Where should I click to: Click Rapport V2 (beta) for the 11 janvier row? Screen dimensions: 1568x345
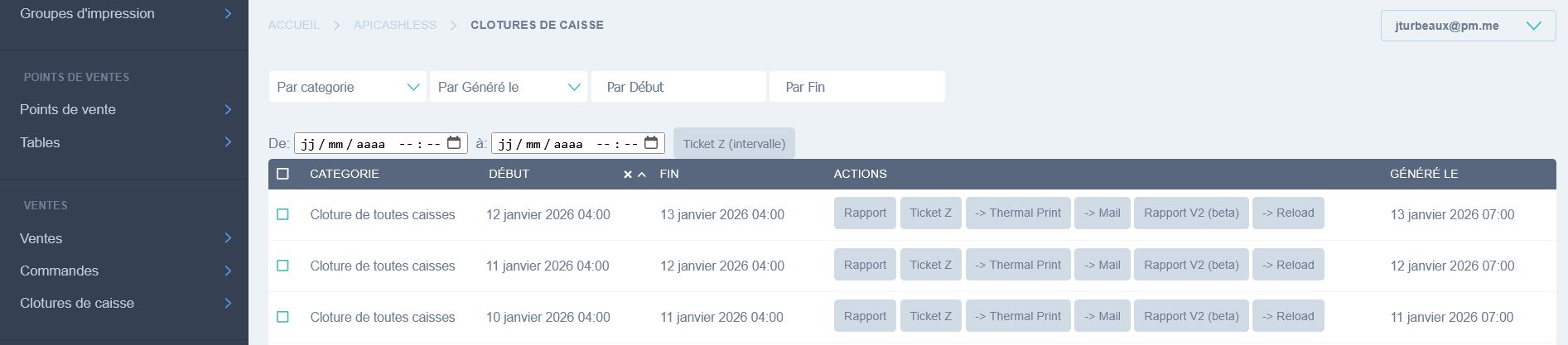[x=1191, y=265]
